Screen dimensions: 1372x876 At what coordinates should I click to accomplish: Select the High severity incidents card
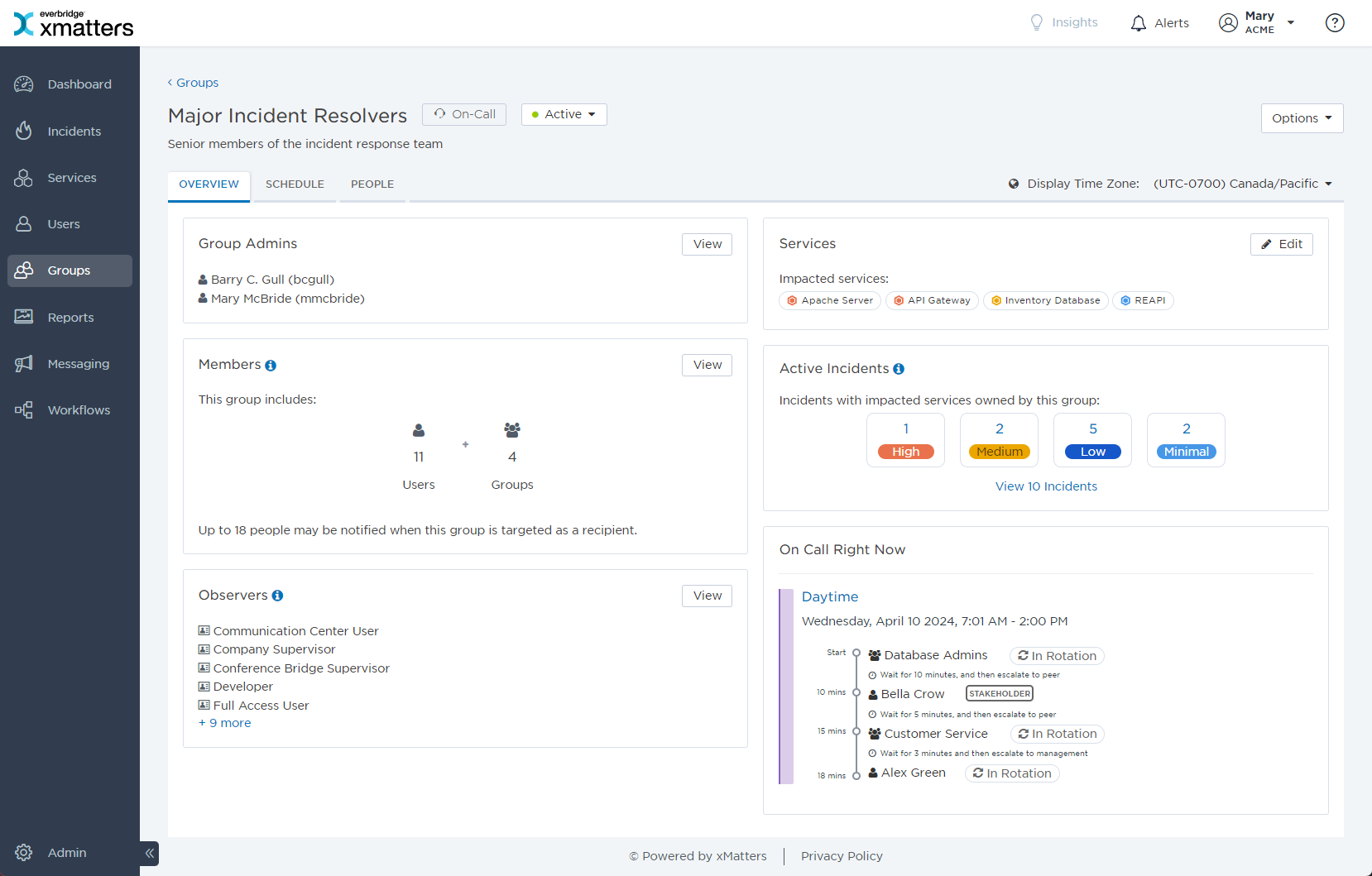coord(905,440)
